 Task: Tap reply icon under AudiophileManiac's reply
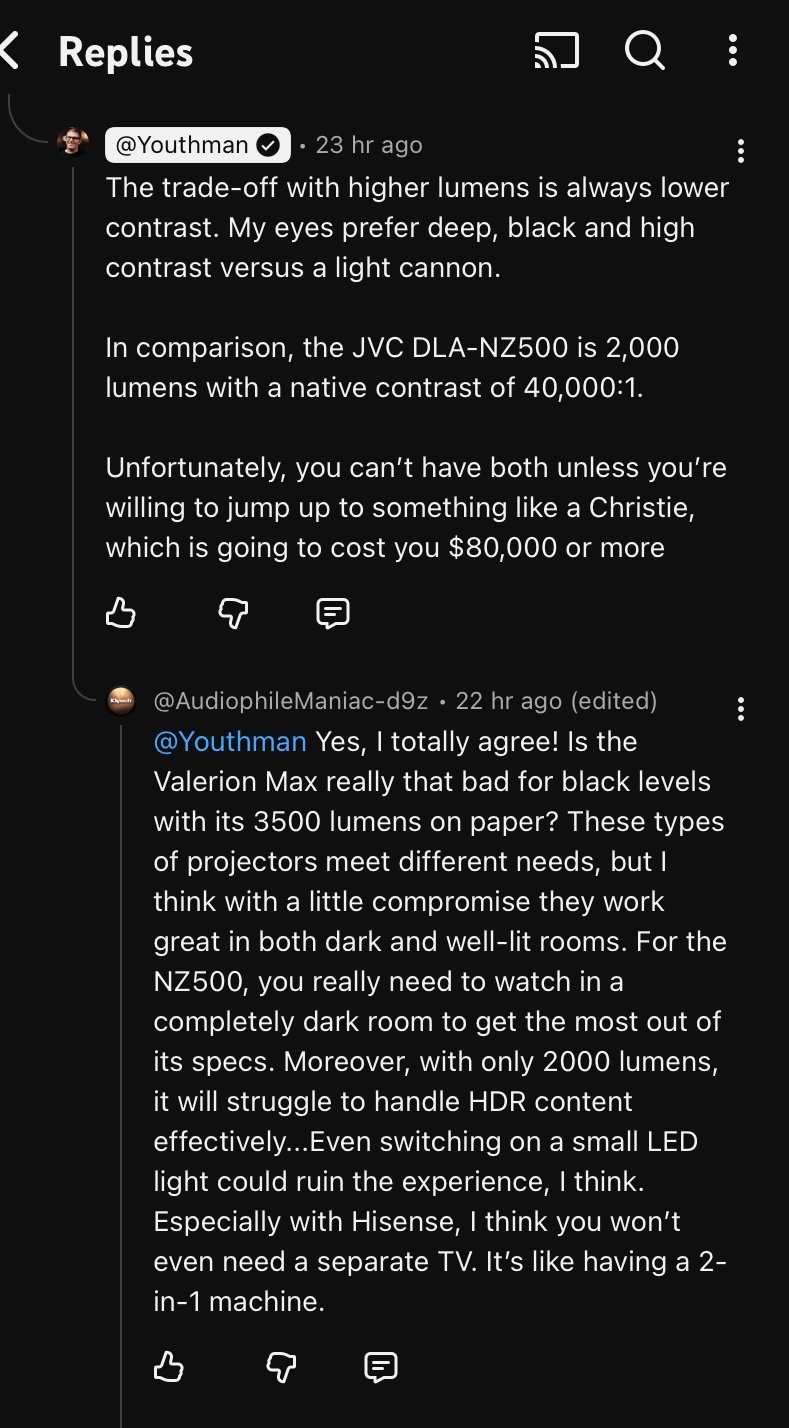click(x=381, y=1366)
